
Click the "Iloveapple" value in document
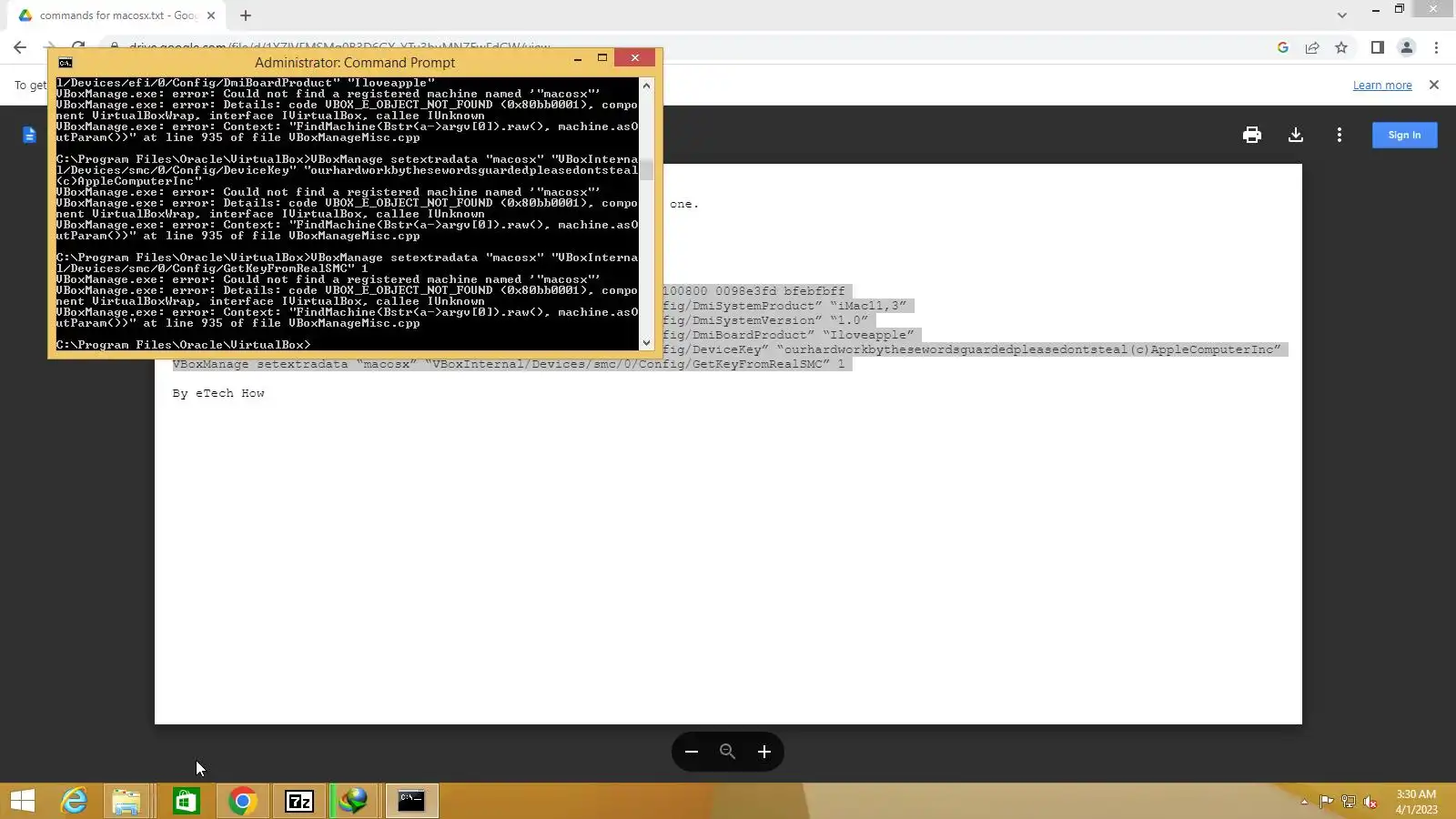tap(868, 335)
